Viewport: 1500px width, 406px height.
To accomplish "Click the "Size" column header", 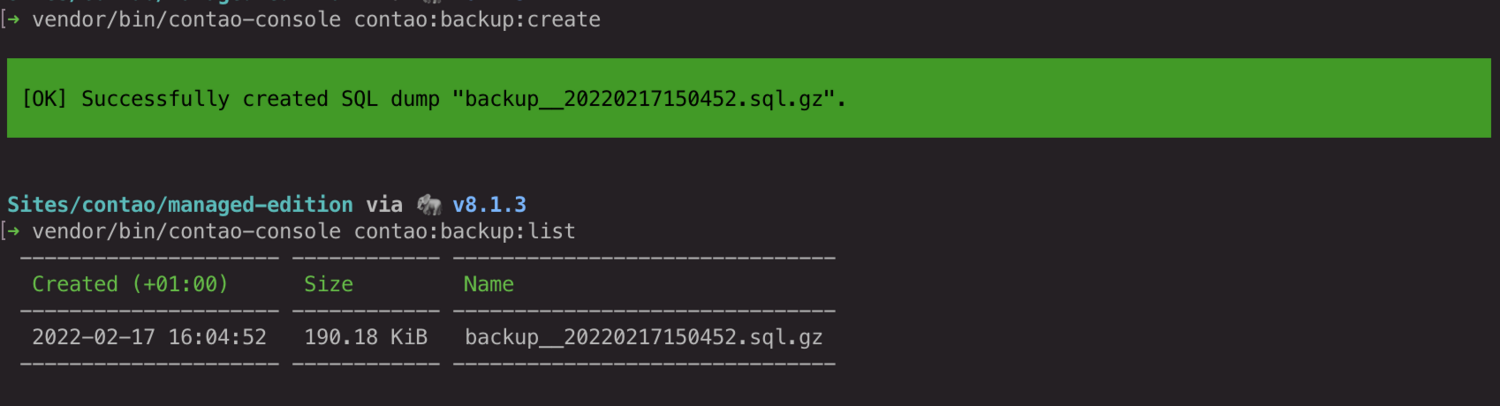I will click(329, 284).
